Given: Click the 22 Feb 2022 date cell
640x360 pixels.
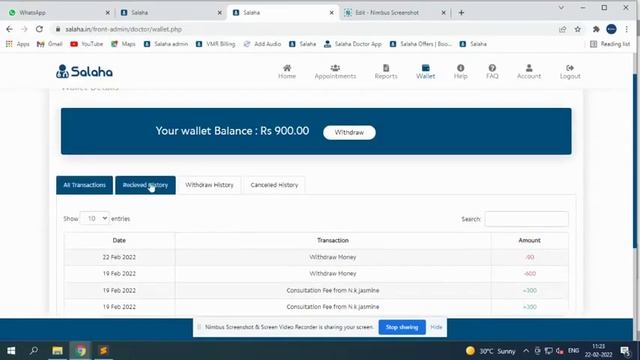Looking at the screenshot, I should pos(119,257).
